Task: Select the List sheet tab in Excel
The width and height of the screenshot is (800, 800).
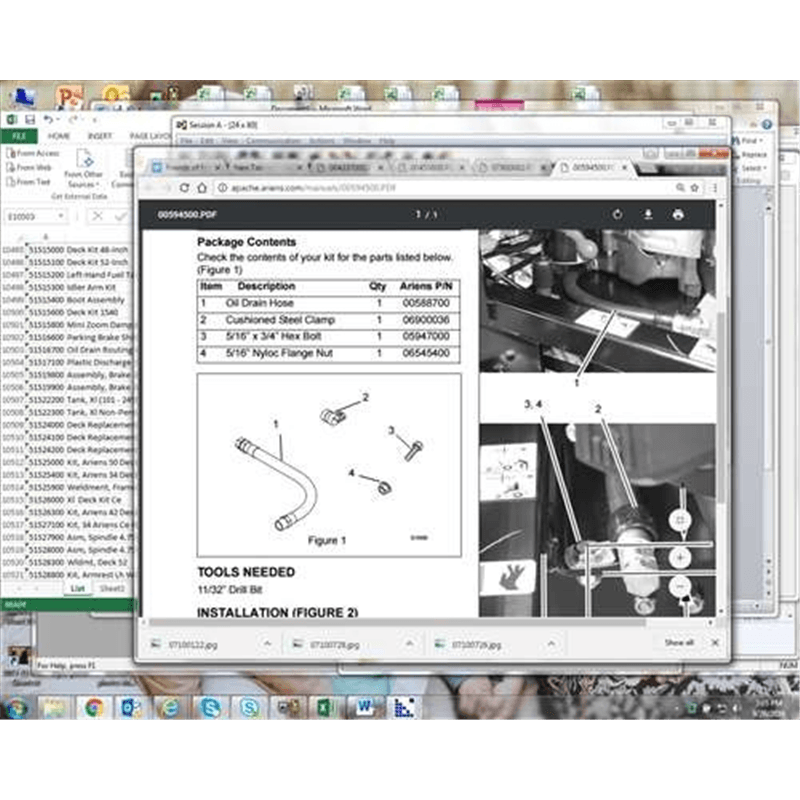Action: 78,588
